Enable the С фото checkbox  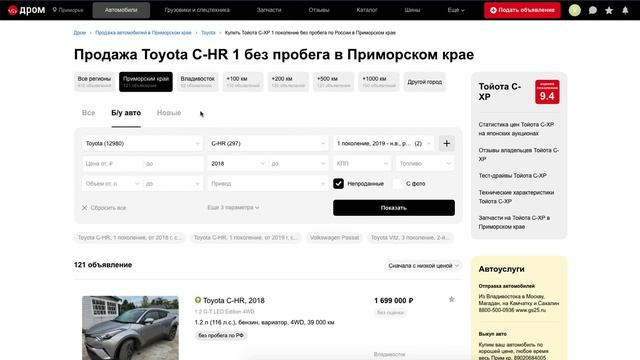coord(398,184)
